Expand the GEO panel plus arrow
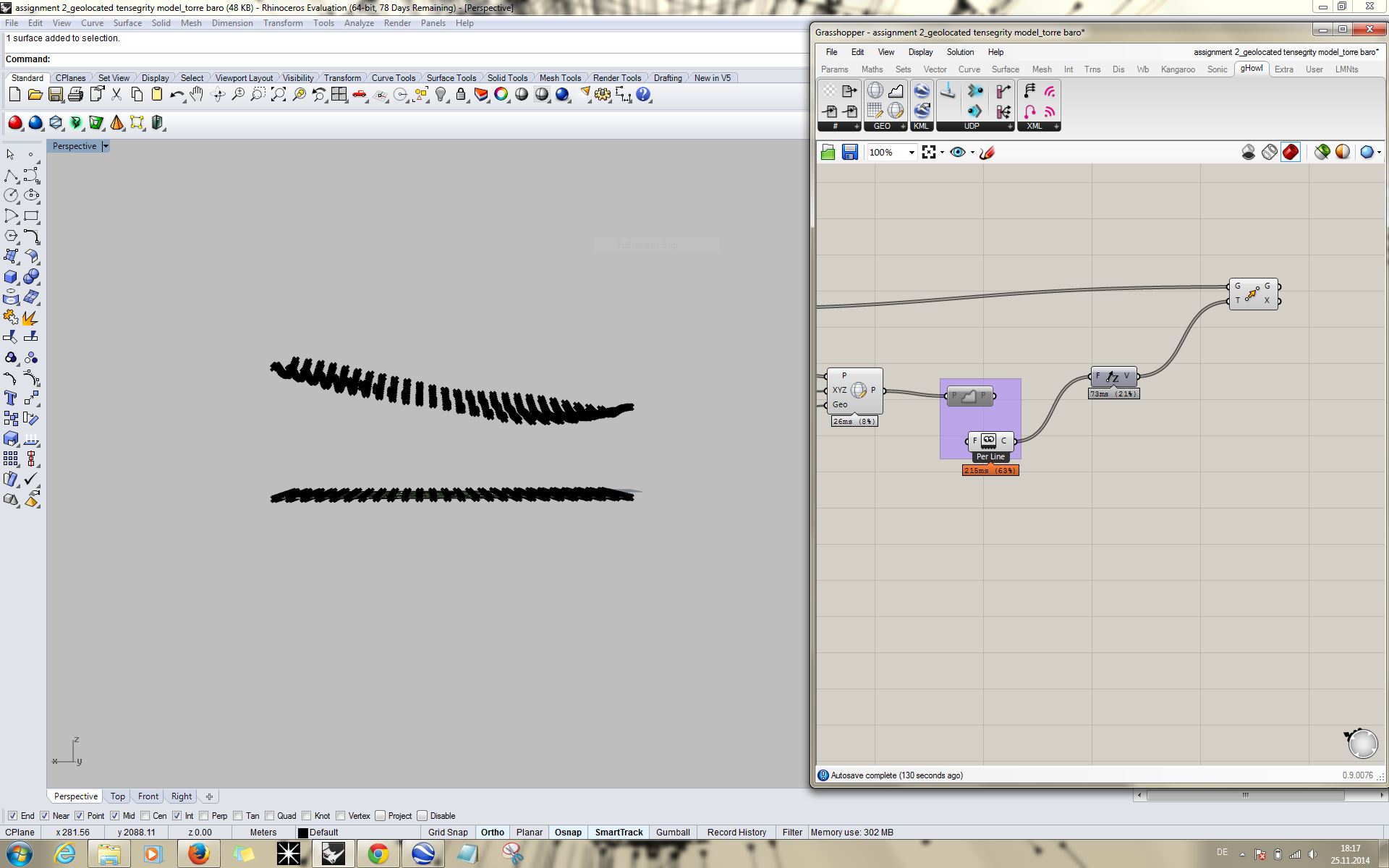The height and width of the screenshot is (868, 1389). (903, 127)
